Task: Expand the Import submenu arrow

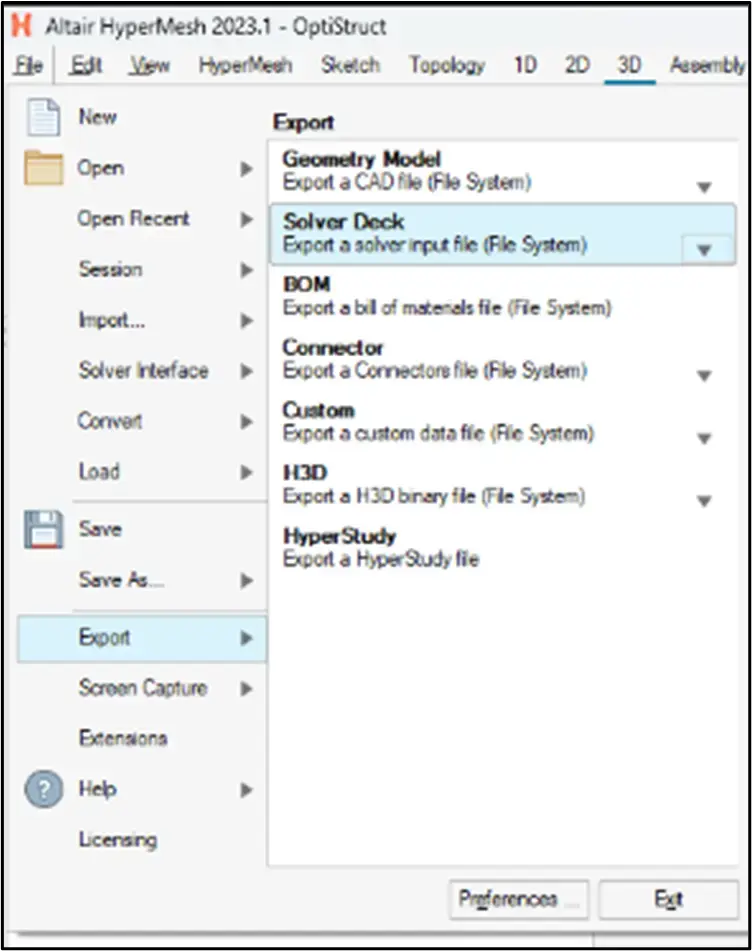Action: (x=246, y=320)
